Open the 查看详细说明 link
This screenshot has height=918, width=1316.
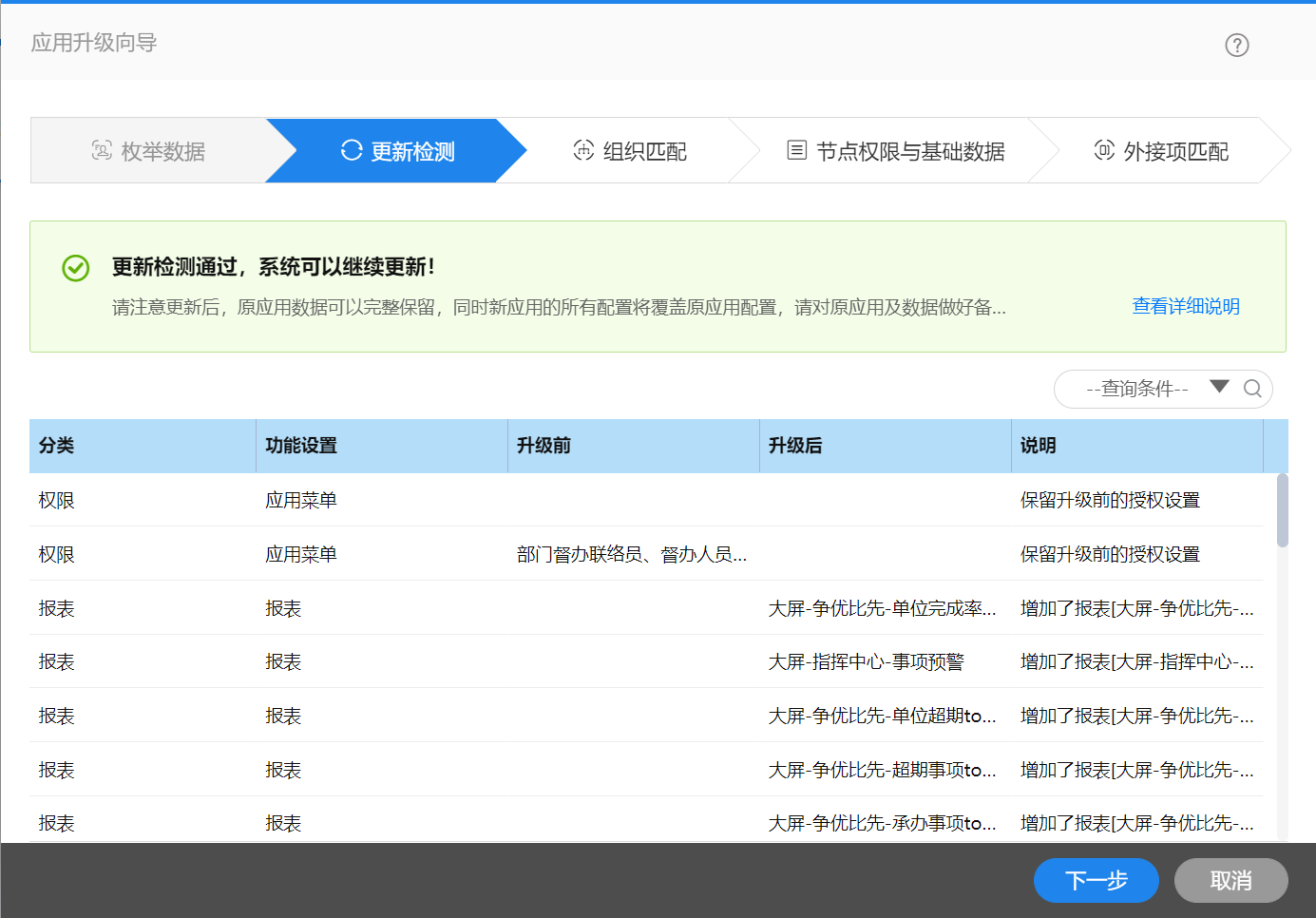pos(1185,306)
